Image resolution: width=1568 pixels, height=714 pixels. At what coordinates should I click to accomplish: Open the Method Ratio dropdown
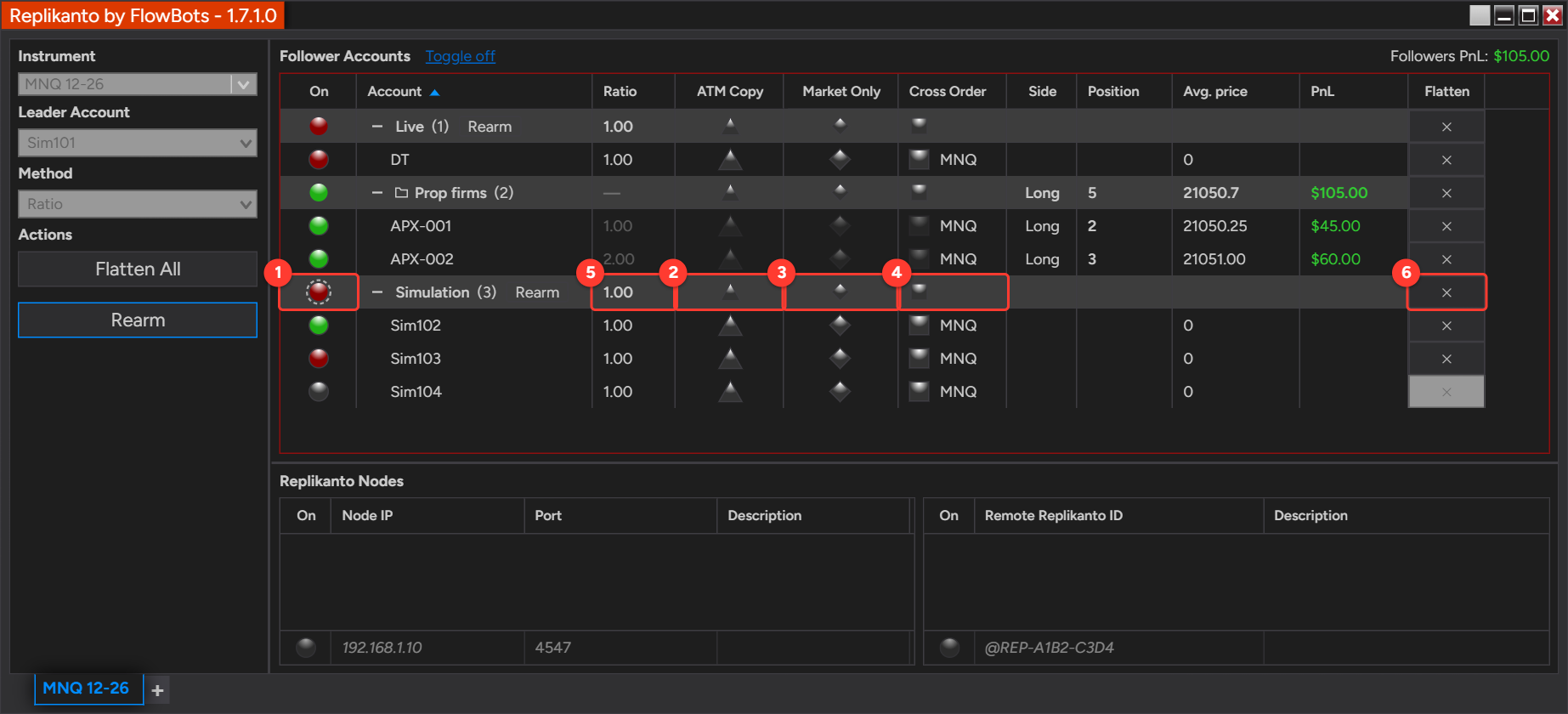pyautogui.click(x=138, y=204)
